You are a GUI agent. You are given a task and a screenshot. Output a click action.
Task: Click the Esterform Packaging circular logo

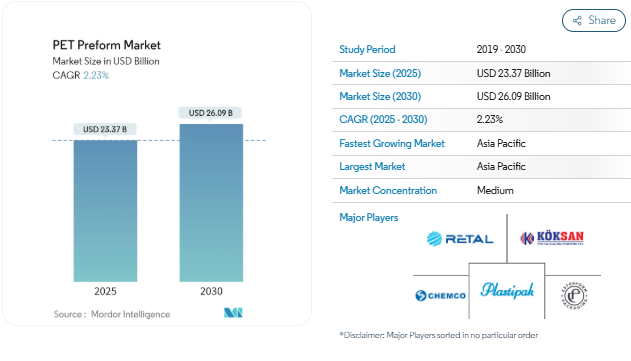pyautogui.click(x=574, y=296)
